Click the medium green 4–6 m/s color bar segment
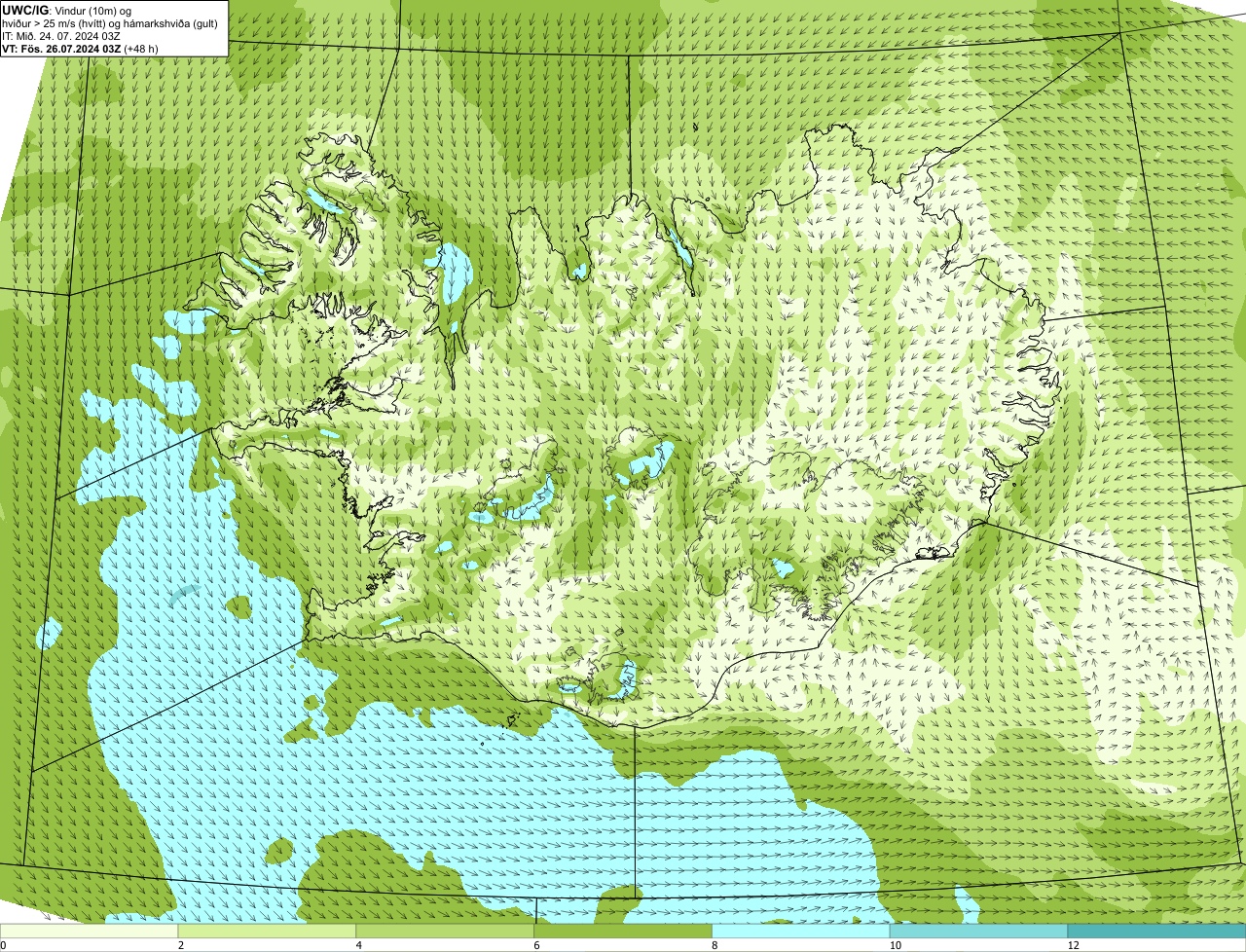Screen dimensions: 1246x952 pos(446,931)
